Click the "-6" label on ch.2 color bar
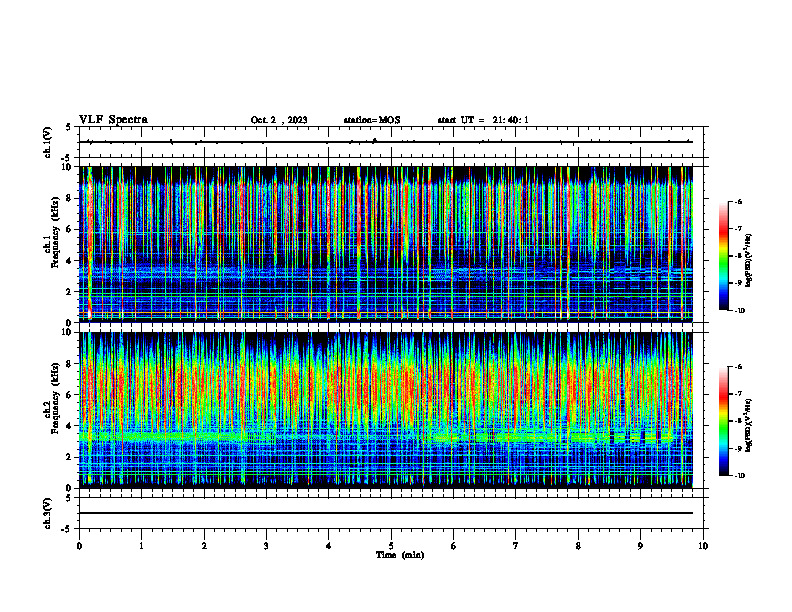Screen dimensions: 792x612 738,367
